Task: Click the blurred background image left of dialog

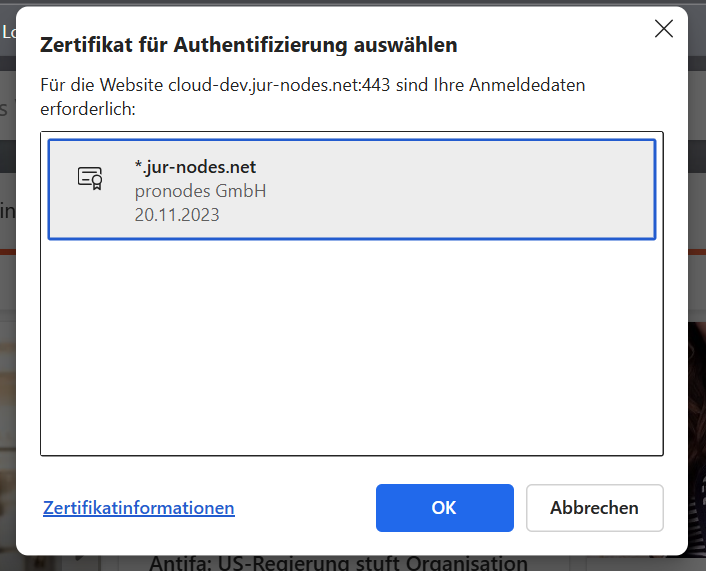Action: (x=7, y=400)
